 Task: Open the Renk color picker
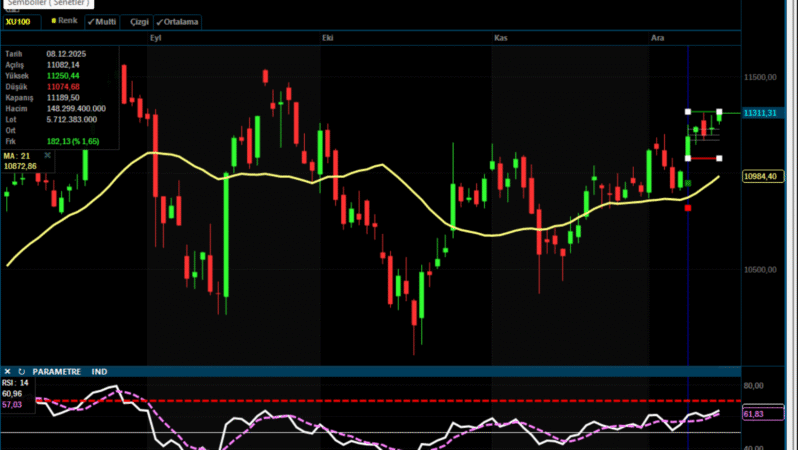click(x=64, y=20)
